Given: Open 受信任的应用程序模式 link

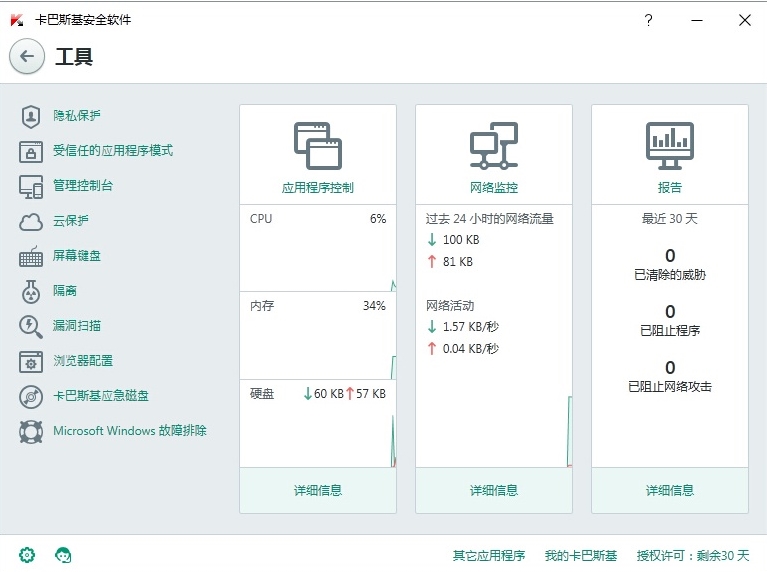Looking at the screenshot, I should point(113,150).
